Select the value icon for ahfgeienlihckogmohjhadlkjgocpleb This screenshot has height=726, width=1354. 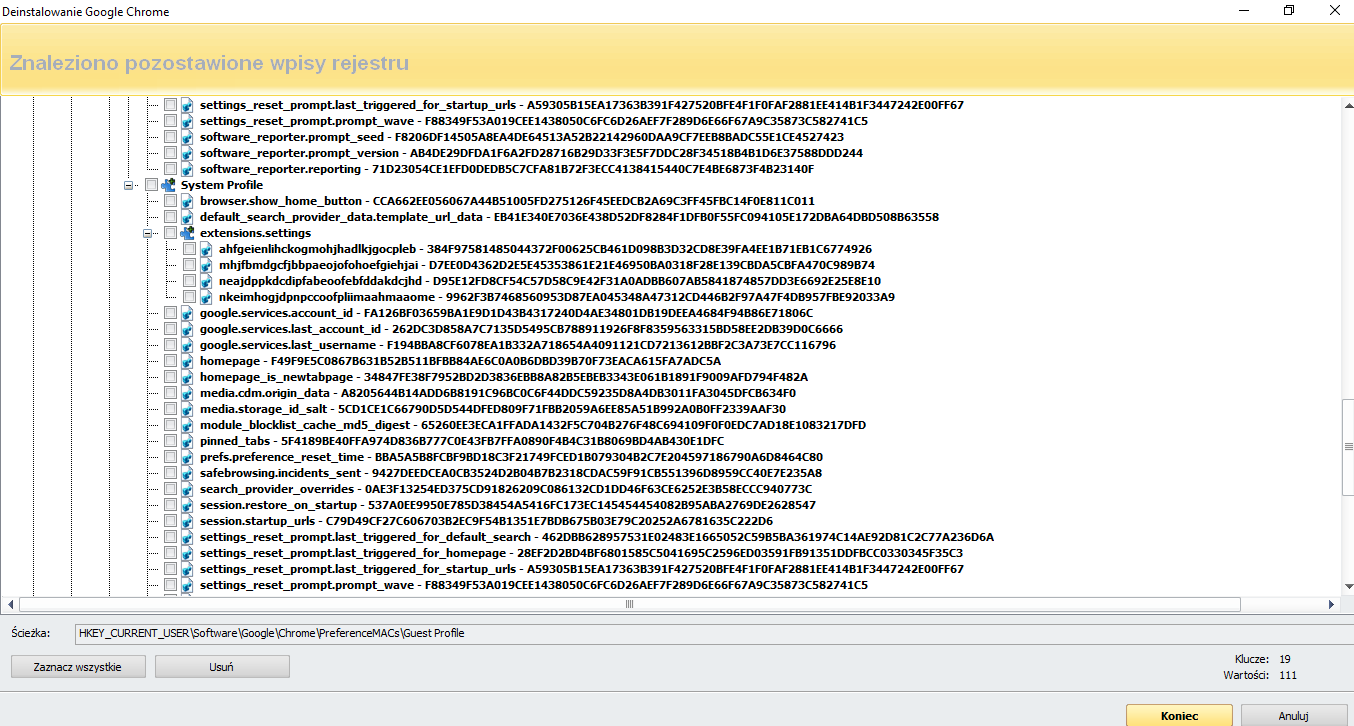click(206, 249)
